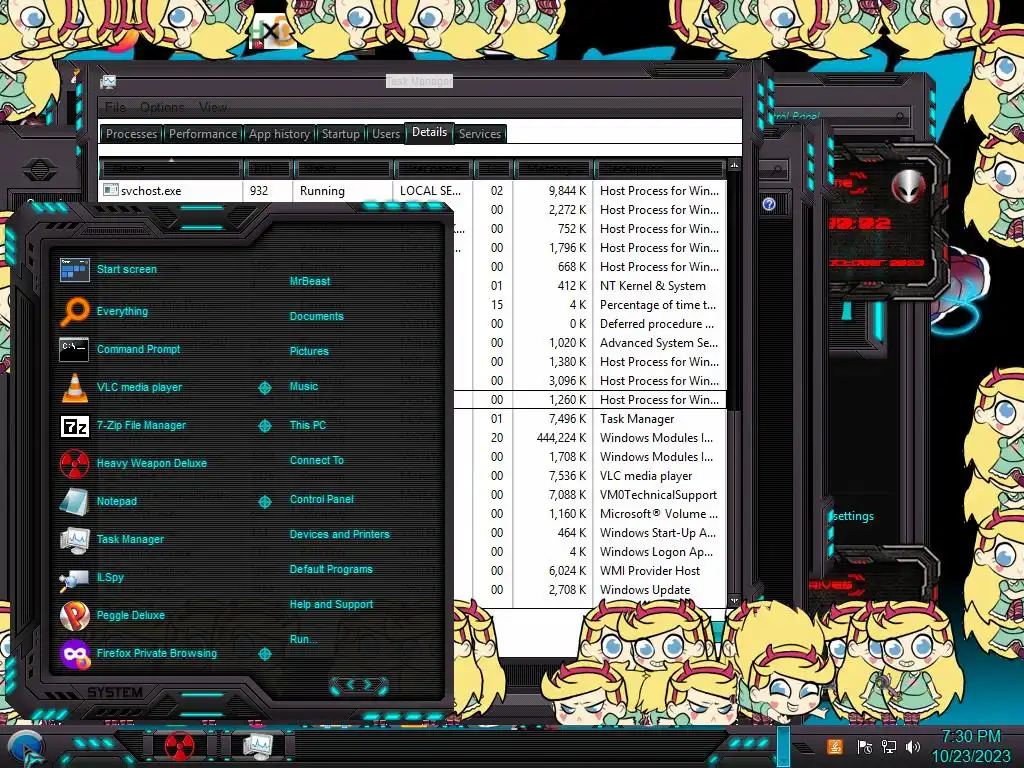Open Connect To entry
Screen dimensions: 1024x768
click(317, 460)
